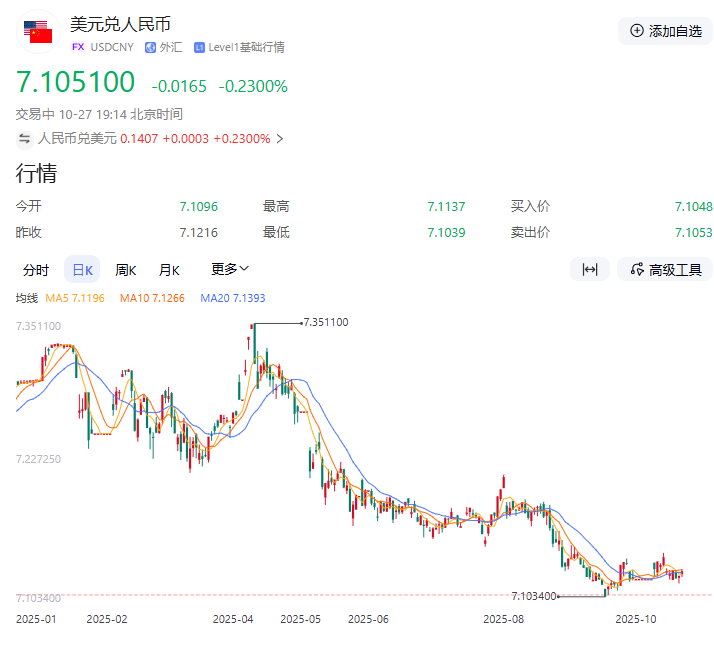The height and width of the screenshot is (649, 714).
Task: Toggle the MA20 moving average legend
Action: coord(233,298)
